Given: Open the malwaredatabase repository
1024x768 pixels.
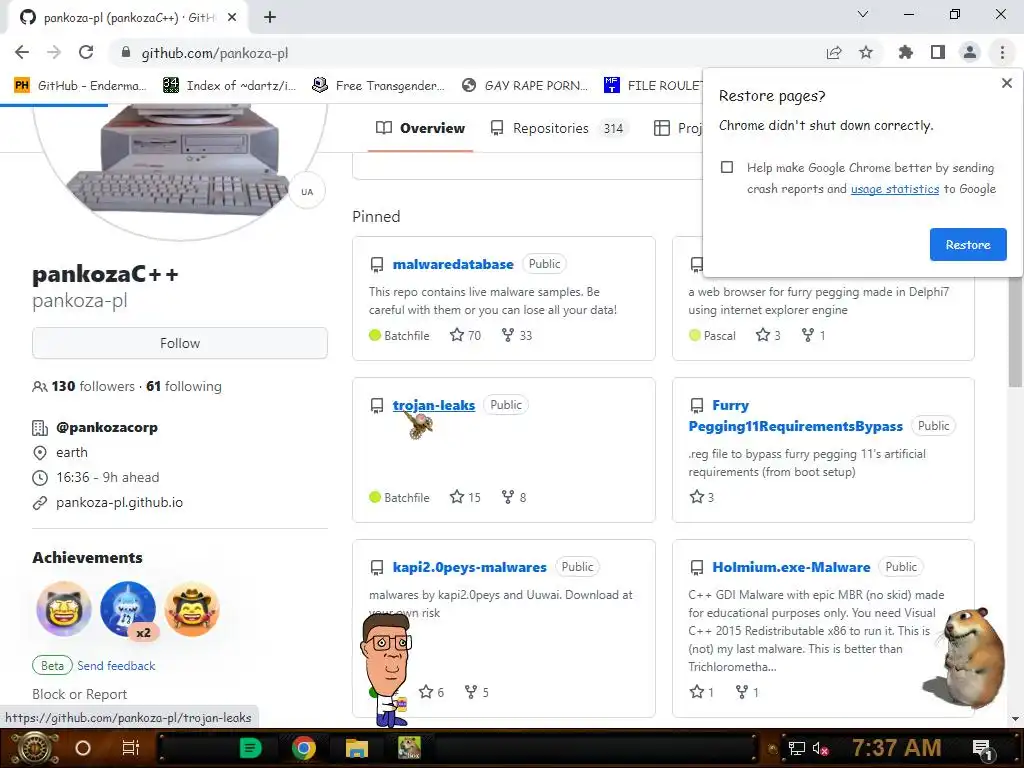Looking at the screenshot, I should 453,264.
